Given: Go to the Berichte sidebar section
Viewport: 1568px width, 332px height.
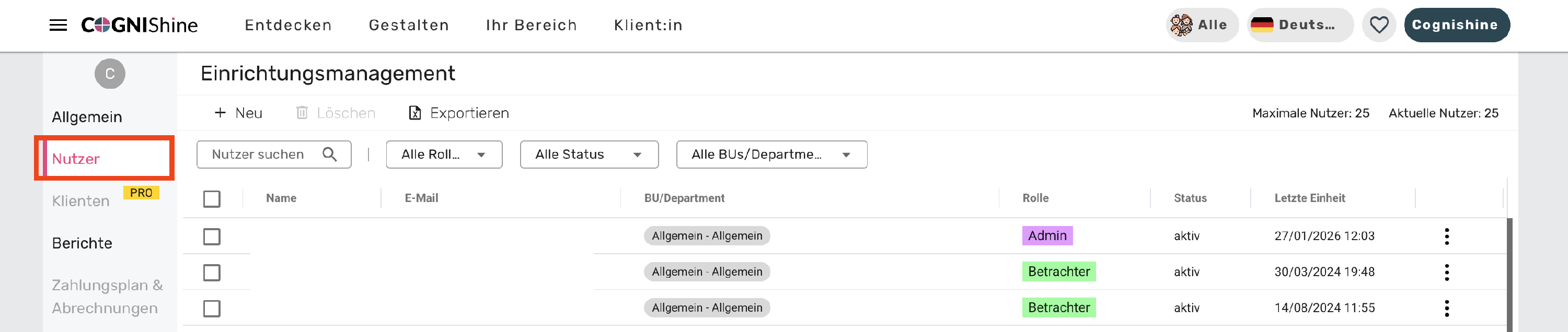Looking at the screenshot, I should coord(82,243).
